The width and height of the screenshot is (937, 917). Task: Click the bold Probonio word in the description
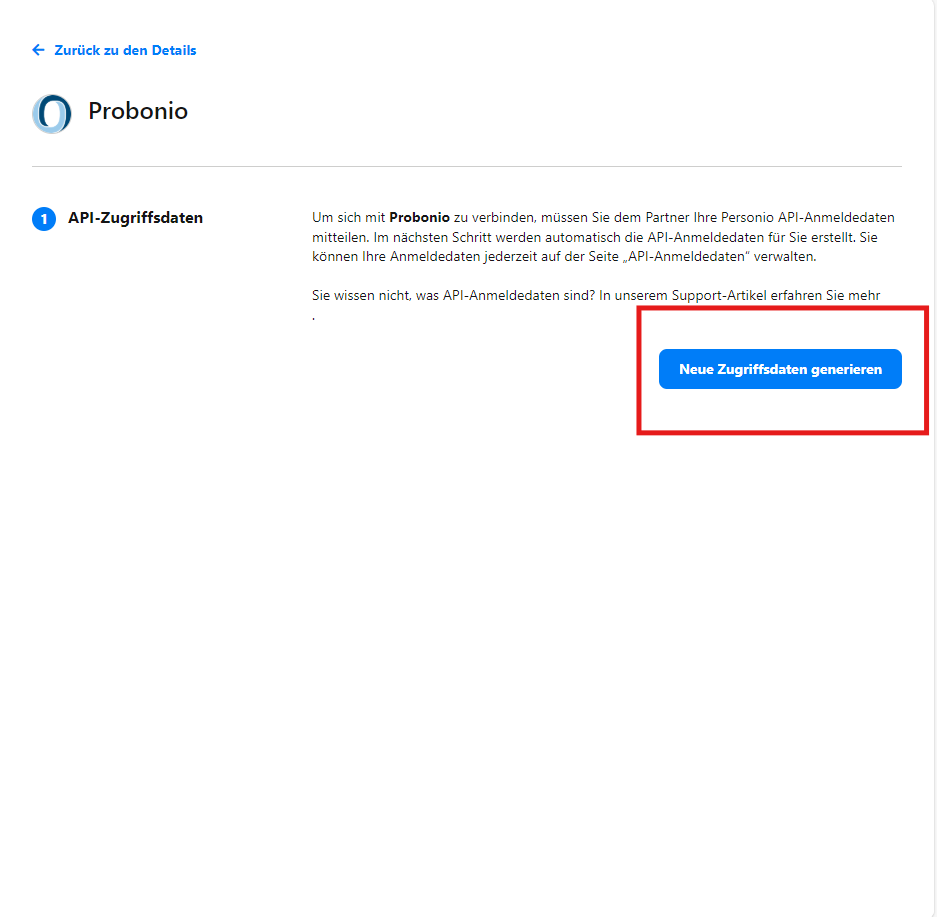tap(419, 217)
